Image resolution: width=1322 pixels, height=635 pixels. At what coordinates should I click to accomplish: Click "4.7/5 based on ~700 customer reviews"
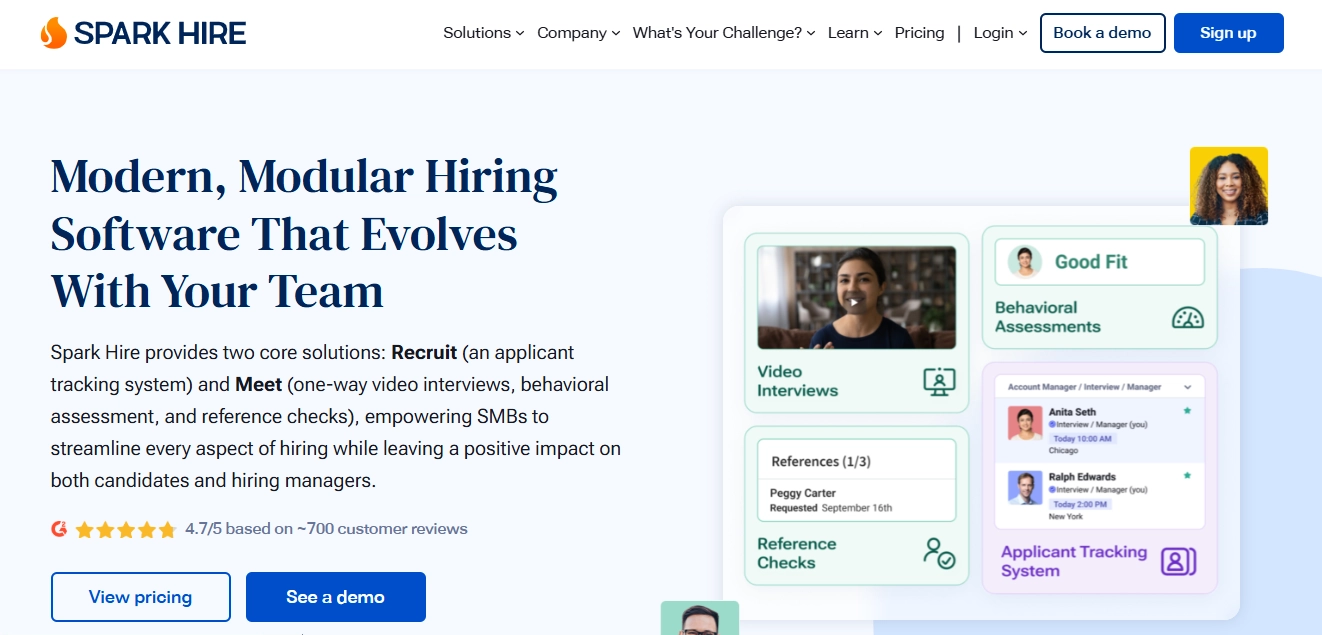click(x=326, y=529)
